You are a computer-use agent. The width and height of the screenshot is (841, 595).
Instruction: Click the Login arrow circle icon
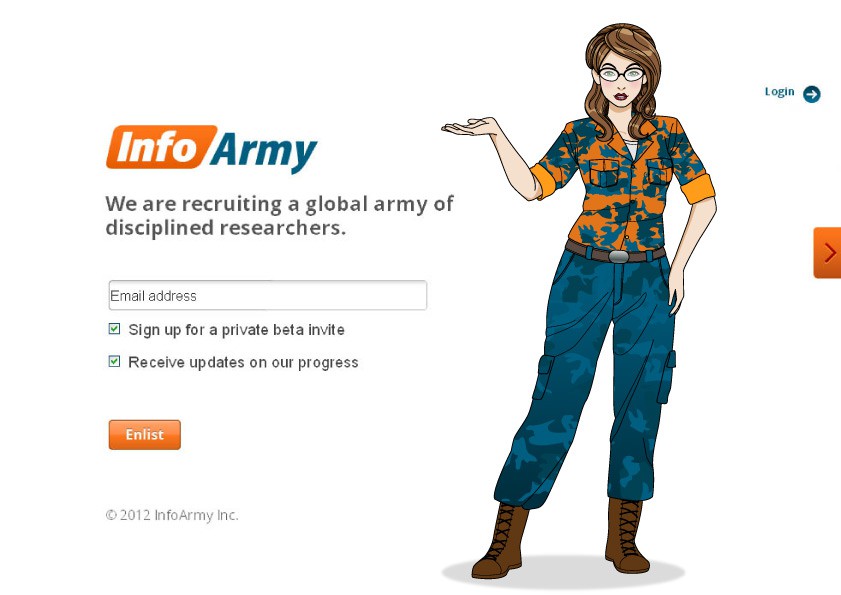click(812, 94)
